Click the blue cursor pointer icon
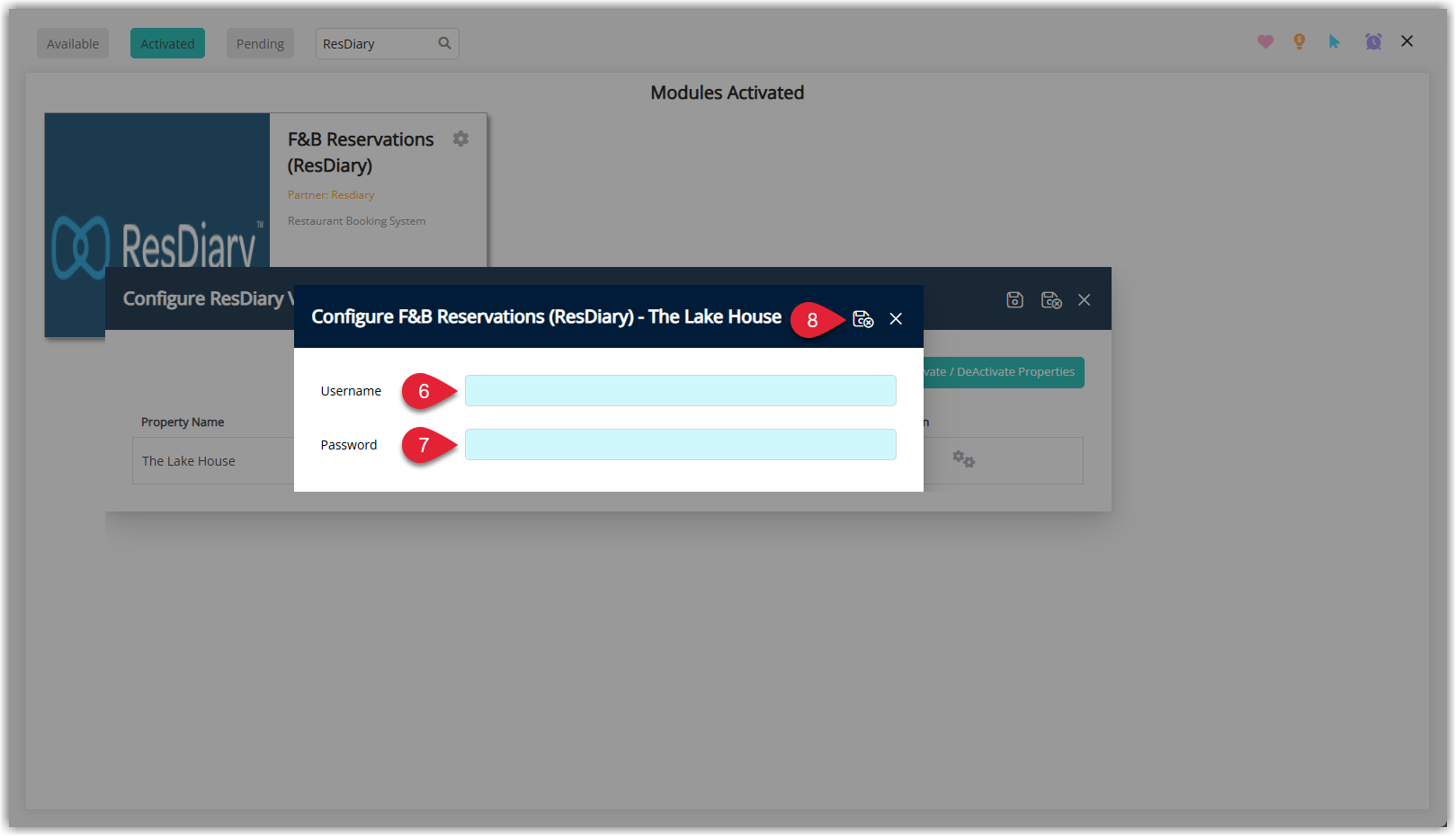 [x=1335, y=41]
